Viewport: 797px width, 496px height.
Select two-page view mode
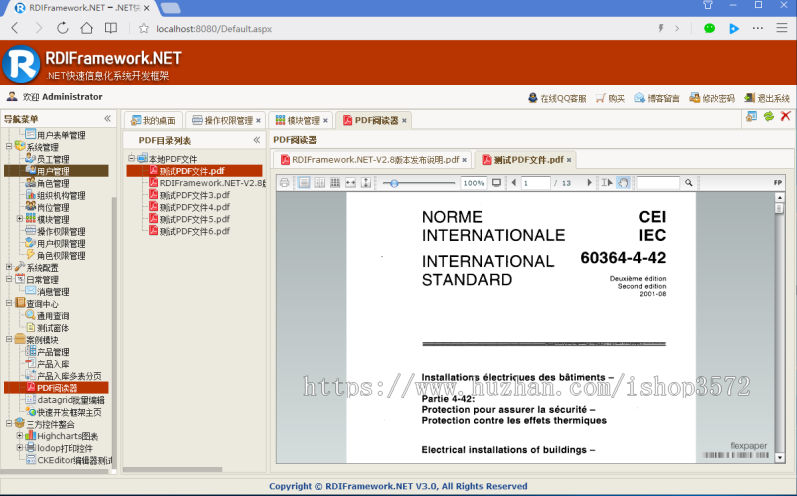(x=320, y=182)
